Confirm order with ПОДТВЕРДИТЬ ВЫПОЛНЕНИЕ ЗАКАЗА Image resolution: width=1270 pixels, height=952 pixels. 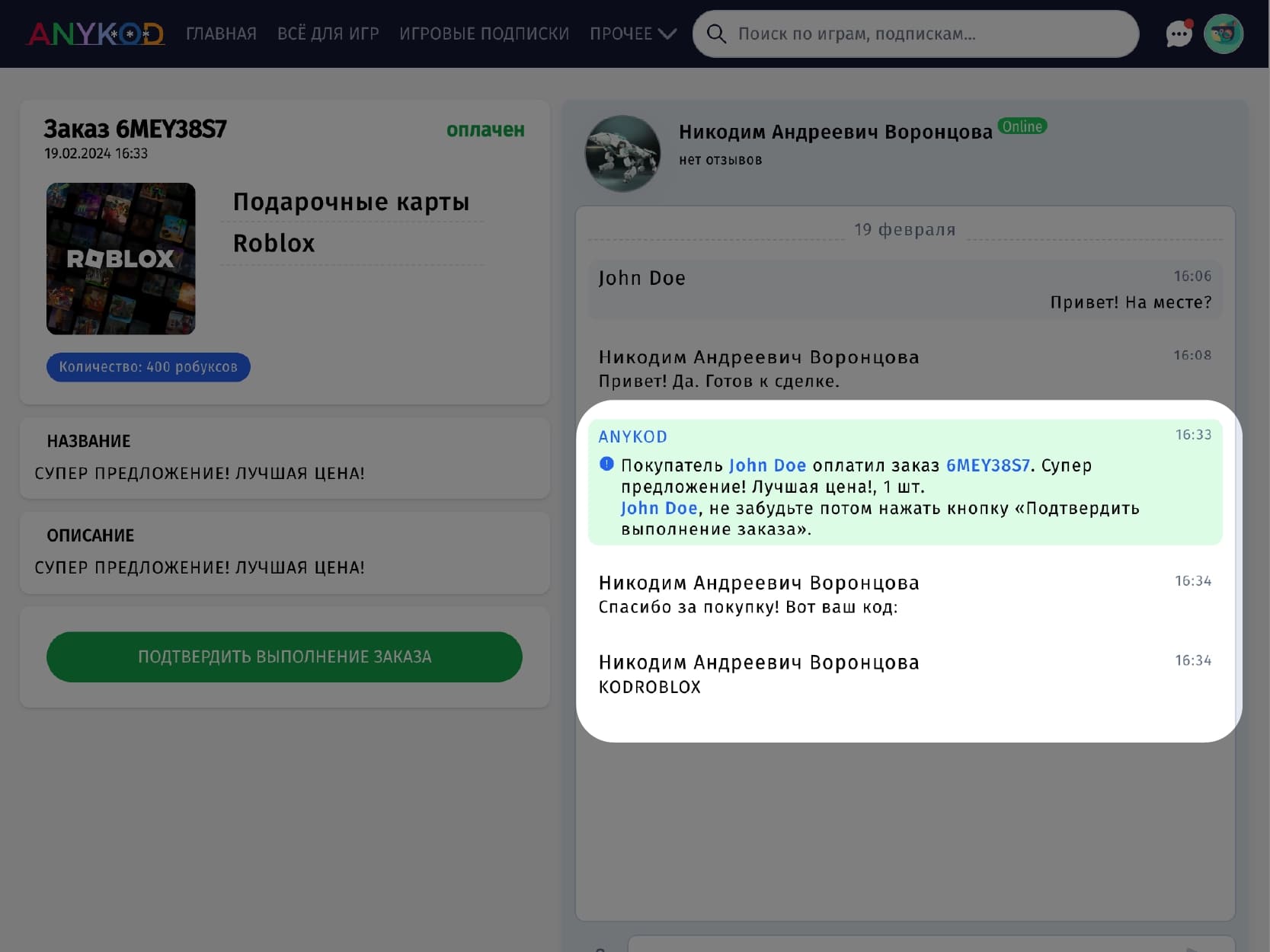coord(284,656)
